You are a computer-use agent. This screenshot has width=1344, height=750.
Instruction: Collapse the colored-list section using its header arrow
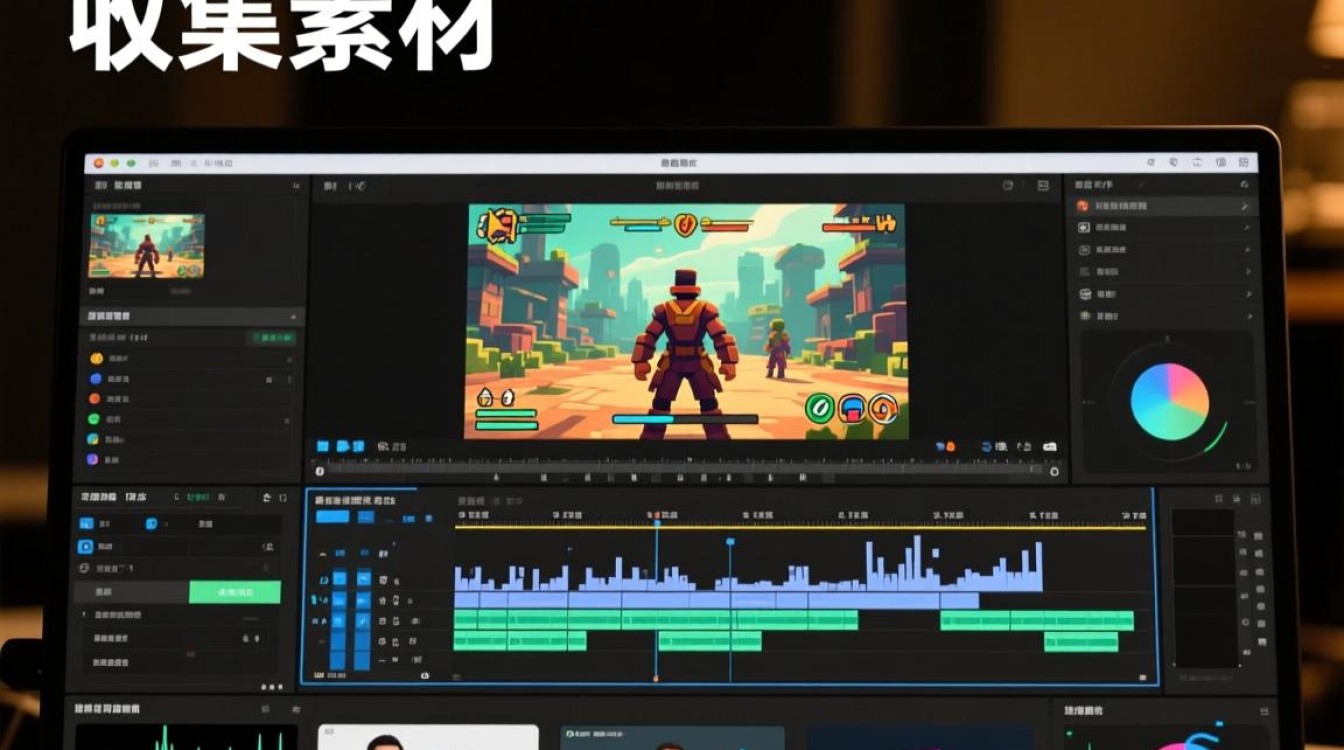point(293,316)
